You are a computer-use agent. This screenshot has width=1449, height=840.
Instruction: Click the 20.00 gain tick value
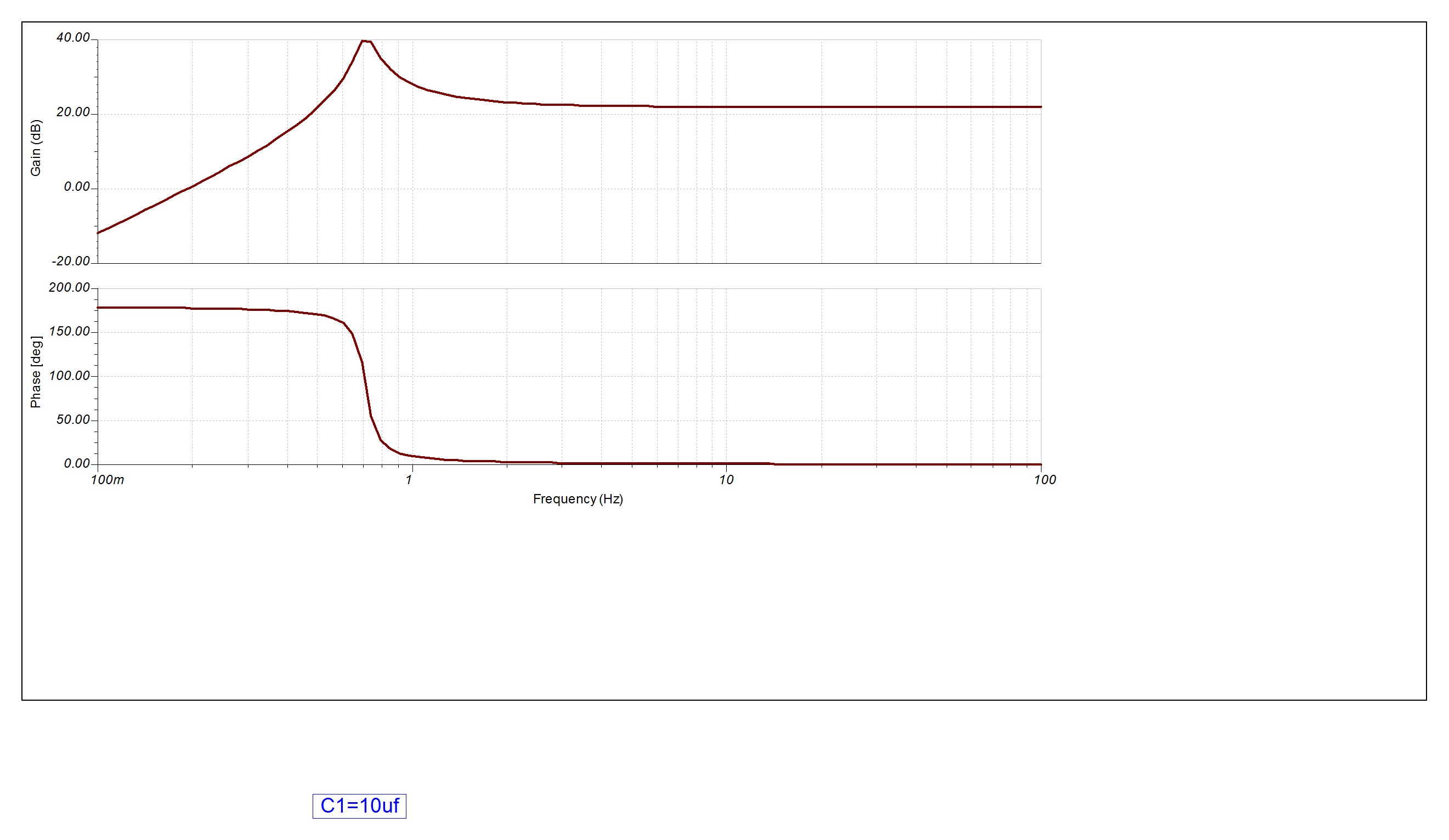(x=73, y=112)
